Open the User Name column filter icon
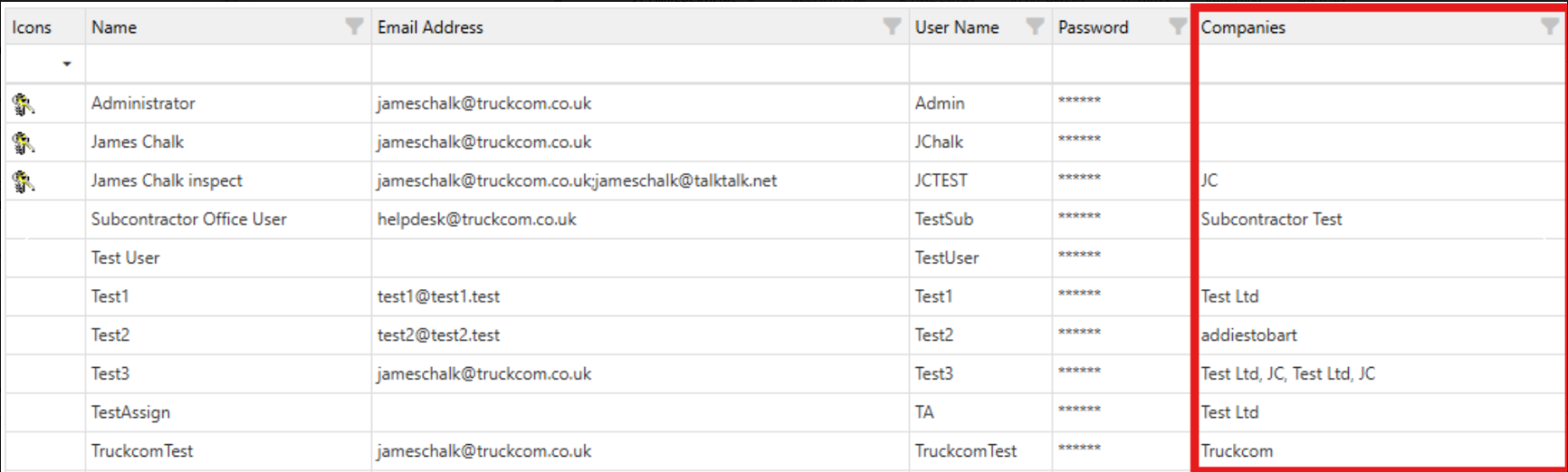Viewport: 1568px width, 472px height. (x=1035, y=27)
